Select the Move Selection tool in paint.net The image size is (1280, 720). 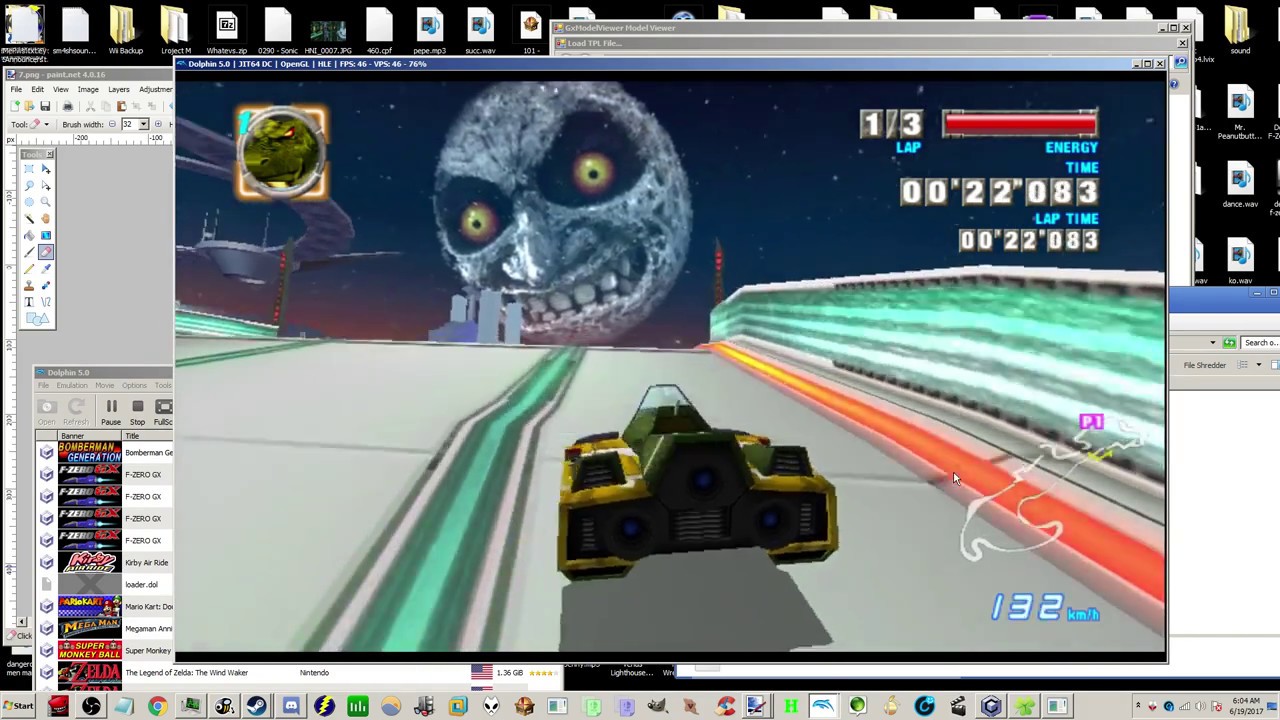(x=45, y=185)
